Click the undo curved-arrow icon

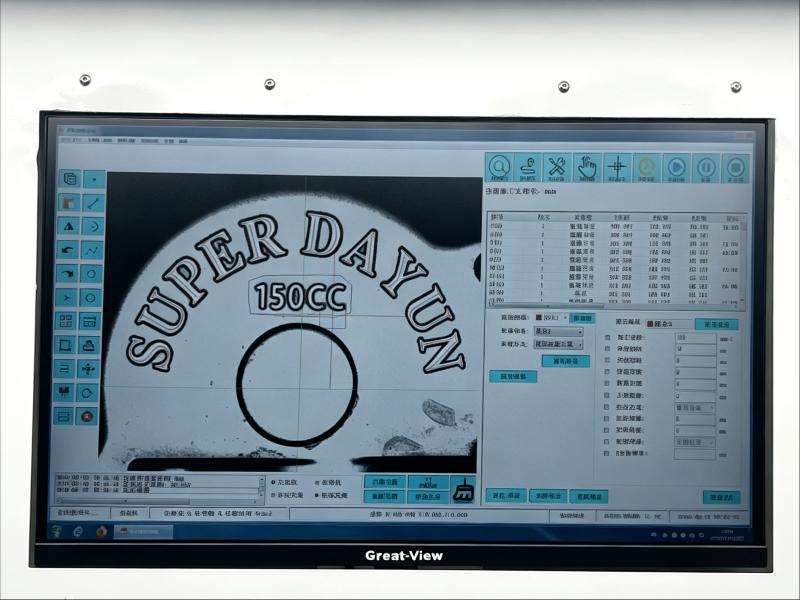(x=68, y=250)
